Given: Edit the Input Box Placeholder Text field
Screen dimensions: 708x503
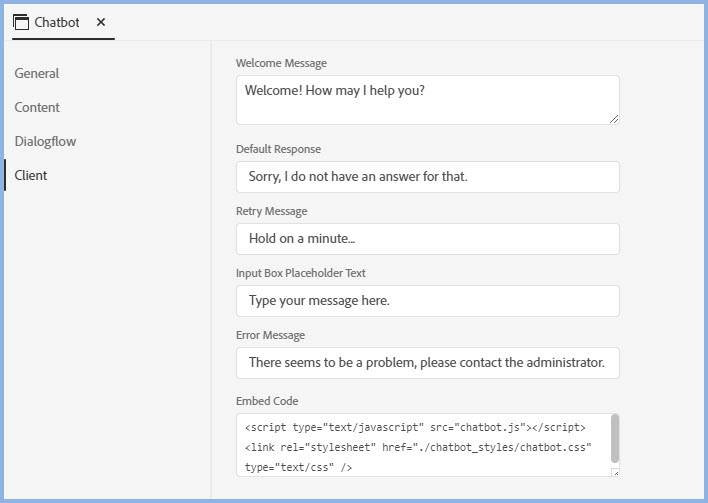Looking at the screenshot, I should [427, 301].
